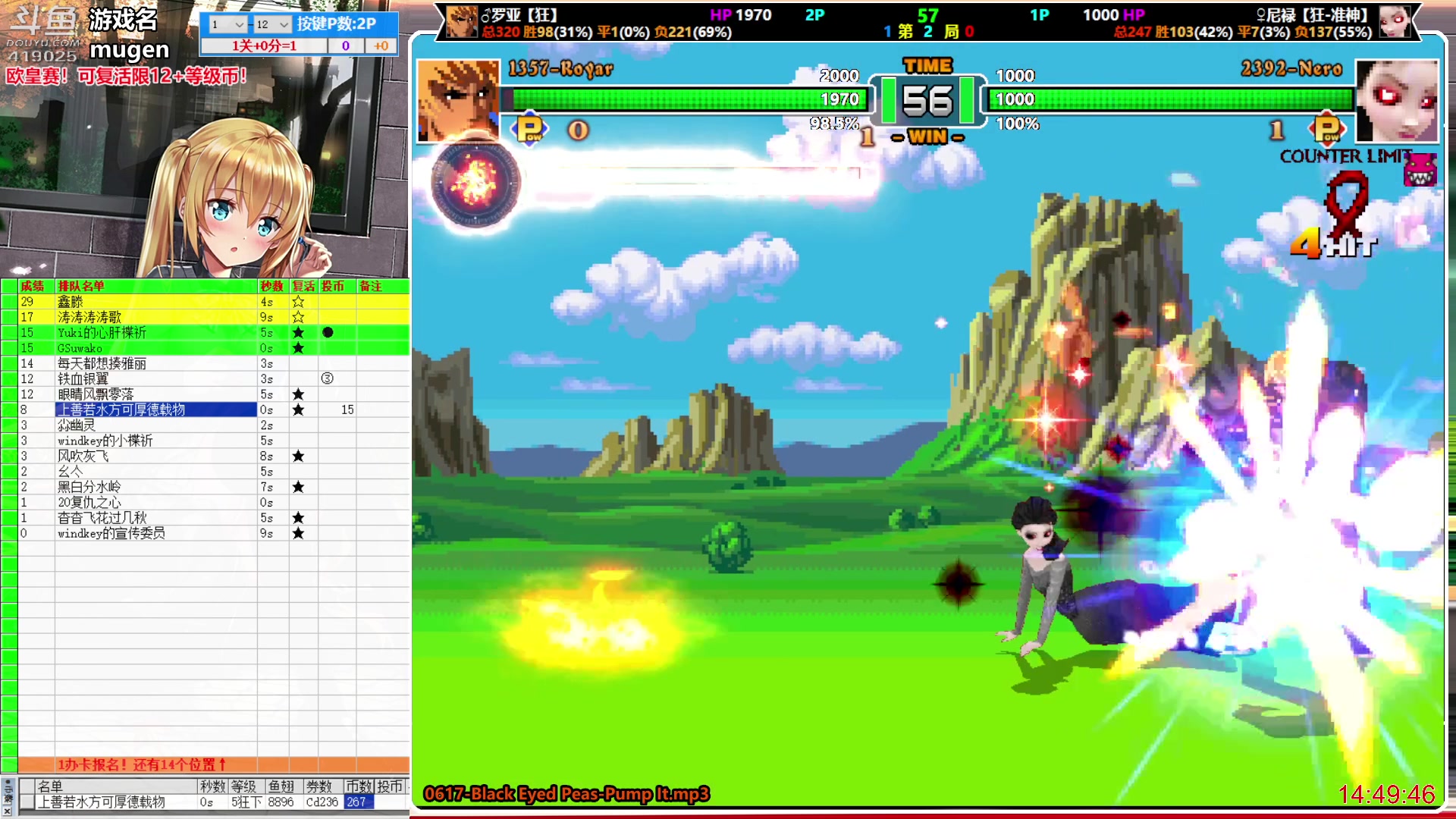Click the orange 1办卡报名 signup banner
This screenshot has width=1456, height=819.
(x=213, y=764)
